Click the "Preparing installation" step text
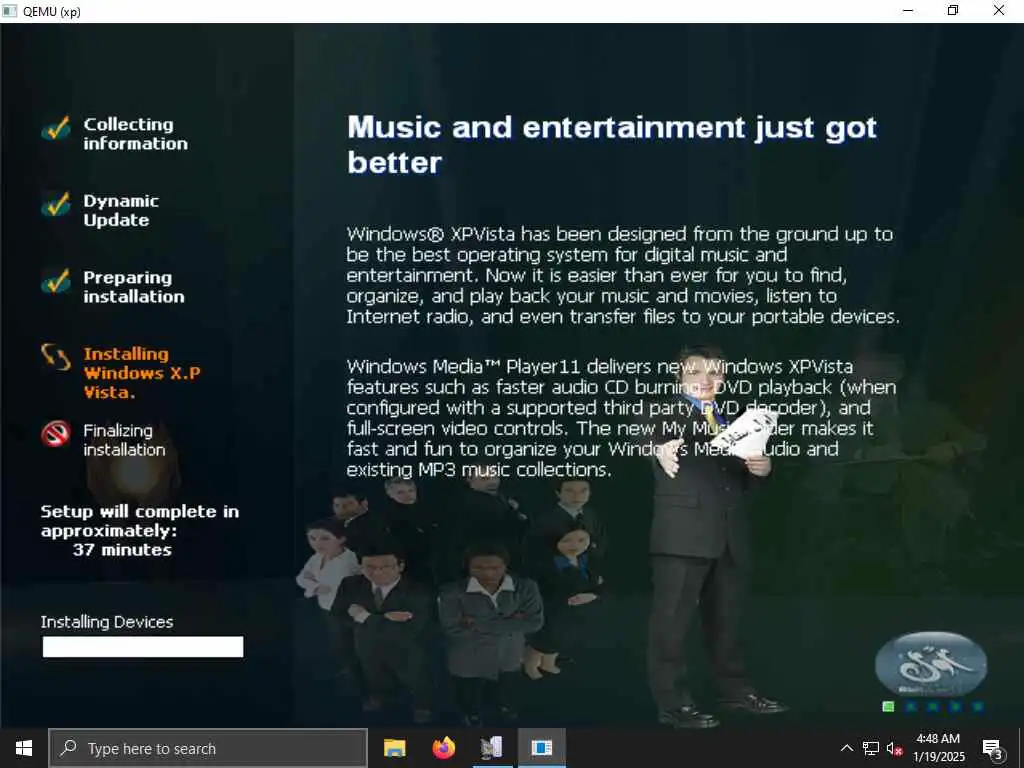The width and height of the screenshot is (1024, 768). click(x=134, y=287)
